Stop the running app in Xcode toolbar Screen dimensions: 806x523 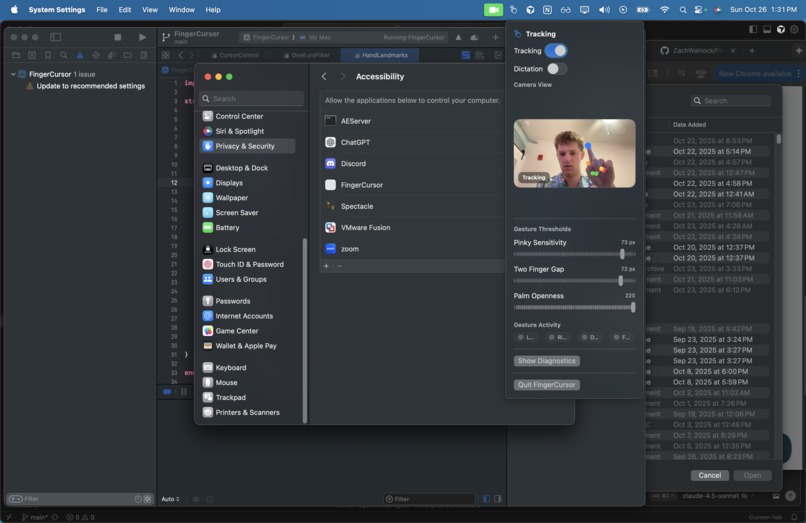click(118, 37)
